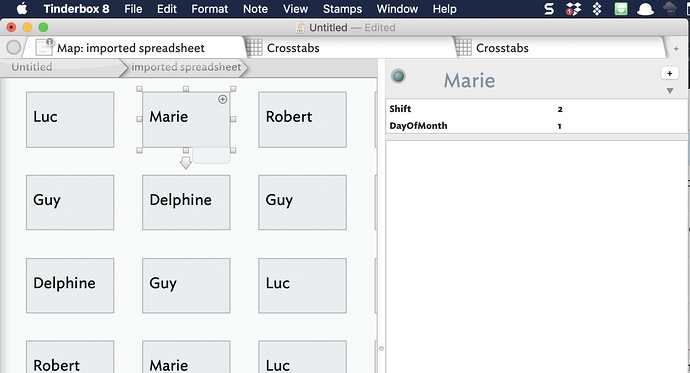Open the Edit menu

point(167,9)
